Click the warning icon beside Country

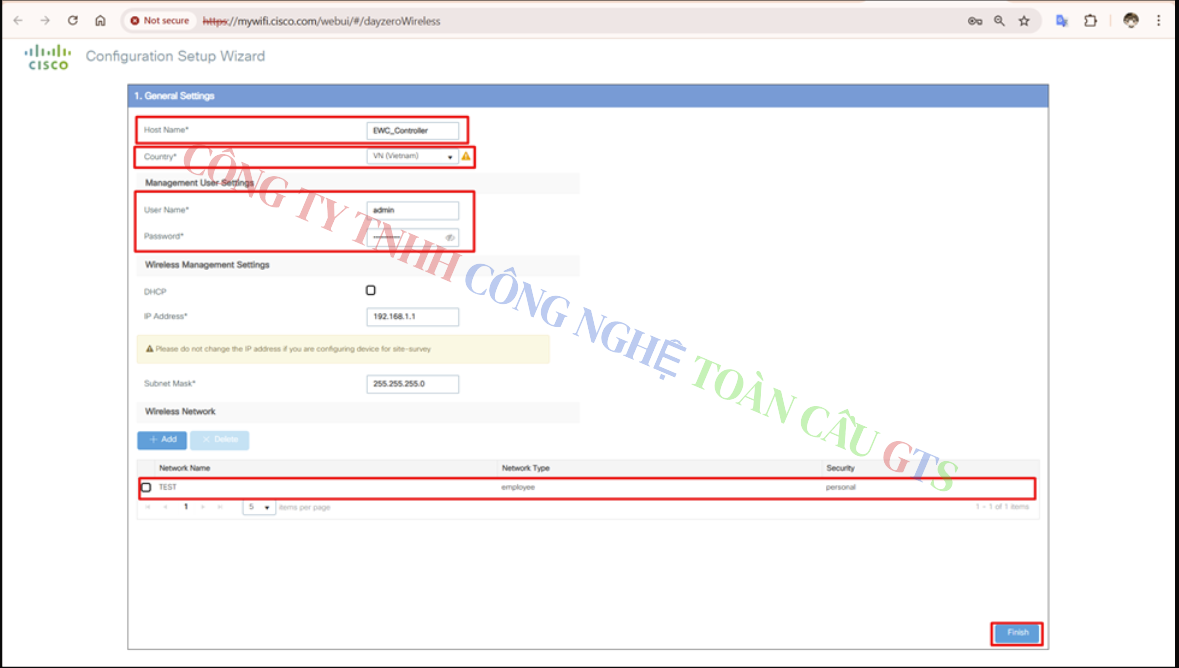[x=466, y=156]
